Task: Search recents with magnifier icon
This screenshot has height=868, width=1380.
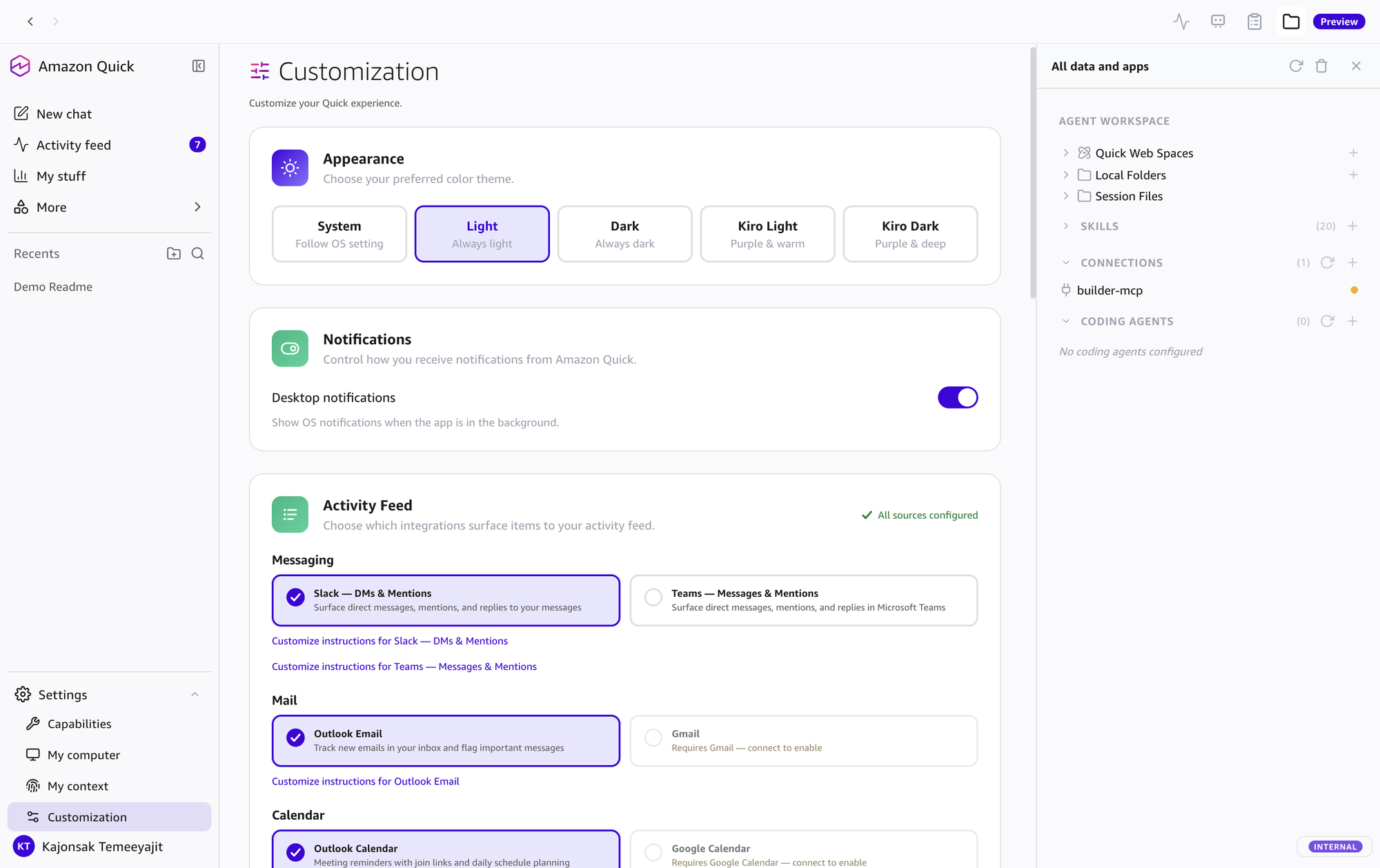Action: [197, 254]
